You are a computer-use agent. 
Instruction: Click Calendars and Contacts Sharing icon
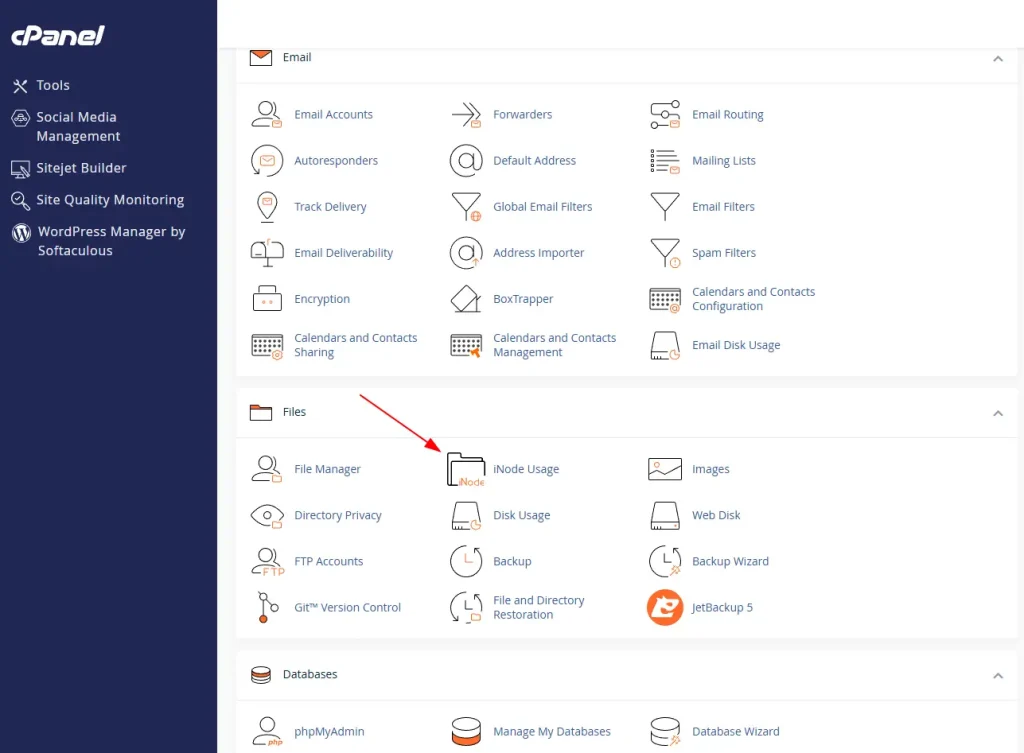[266, 345]
